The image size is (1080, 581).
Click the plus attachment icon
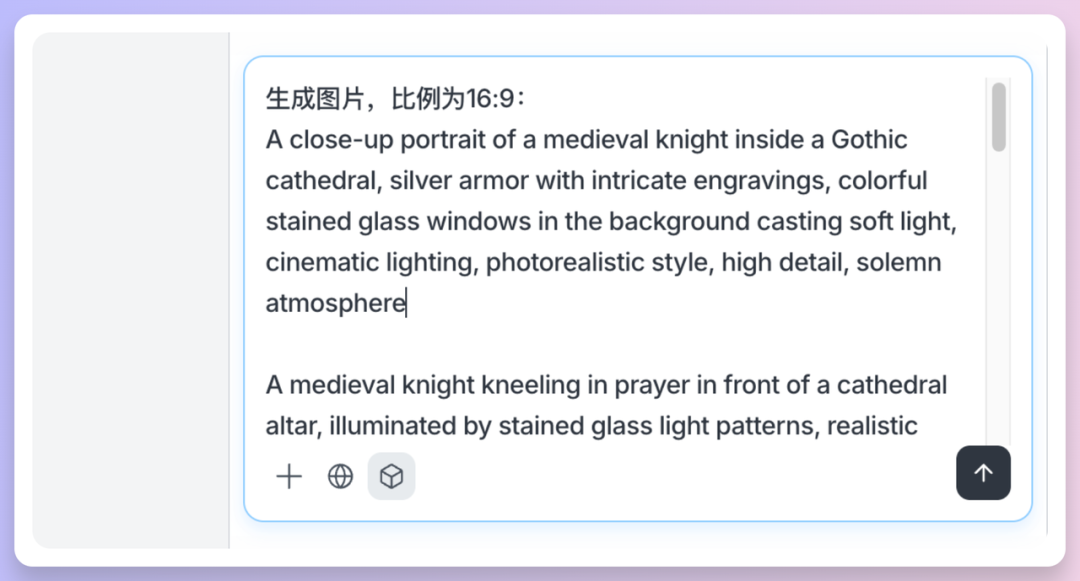(x=289, y=477)
